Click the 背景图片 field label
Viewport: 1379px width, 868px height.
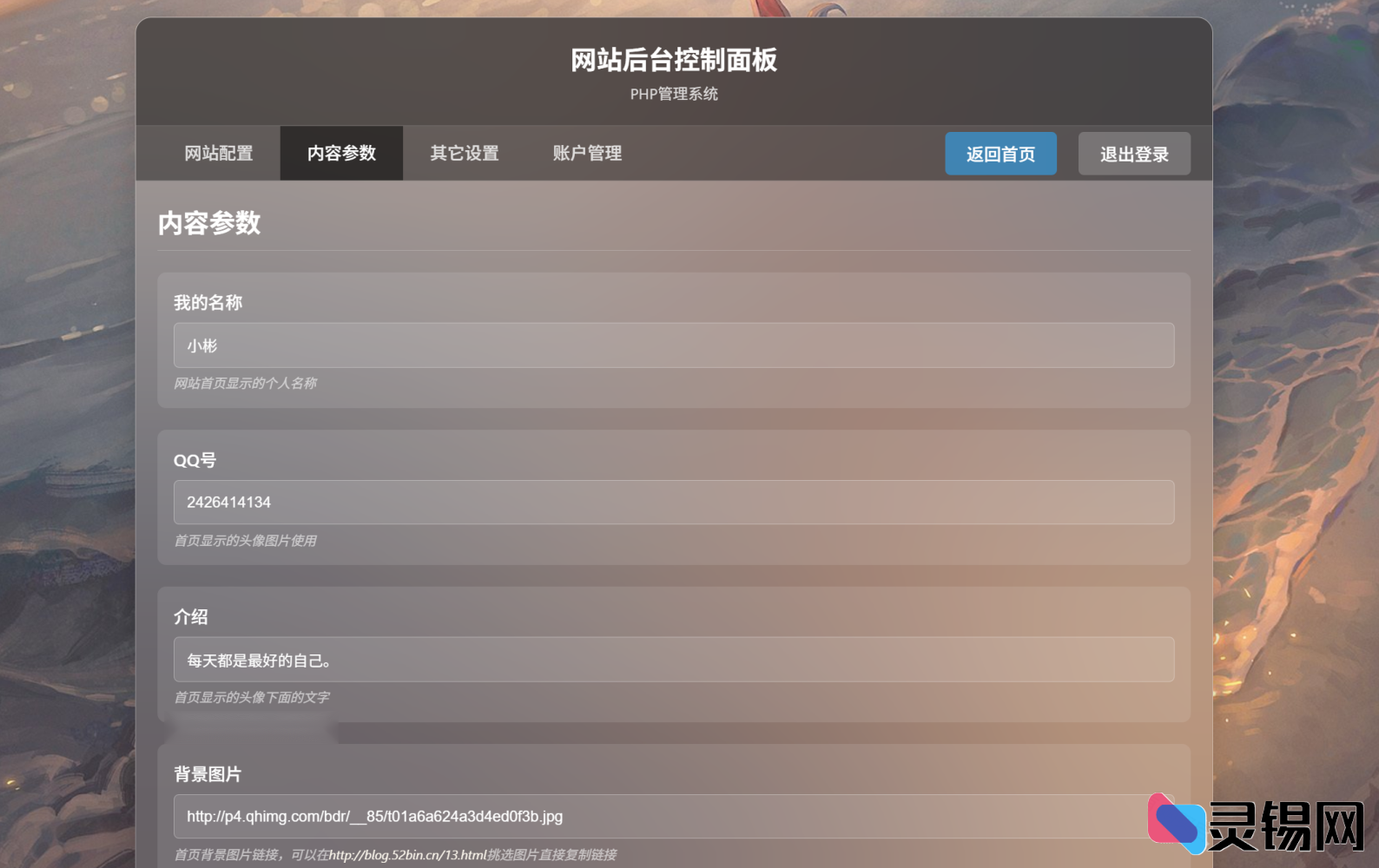click(208, 774)
